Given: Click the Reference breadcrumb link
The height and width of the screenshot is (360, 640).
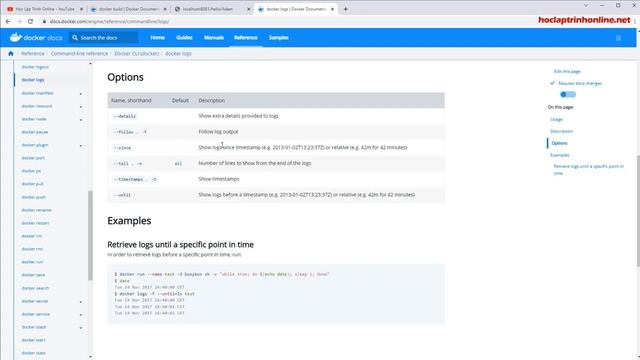Looking at the screenshot, I should 33,53.
